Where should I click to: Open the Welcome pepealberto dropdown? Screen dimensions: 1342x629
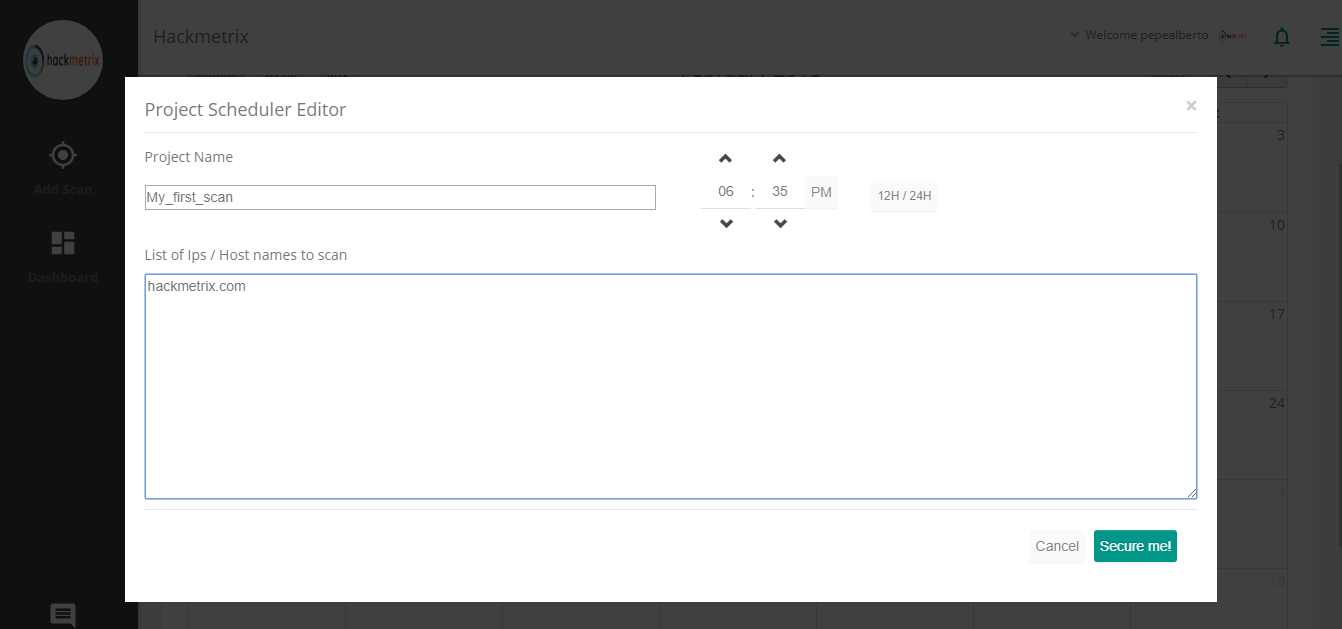(1139, 35)
